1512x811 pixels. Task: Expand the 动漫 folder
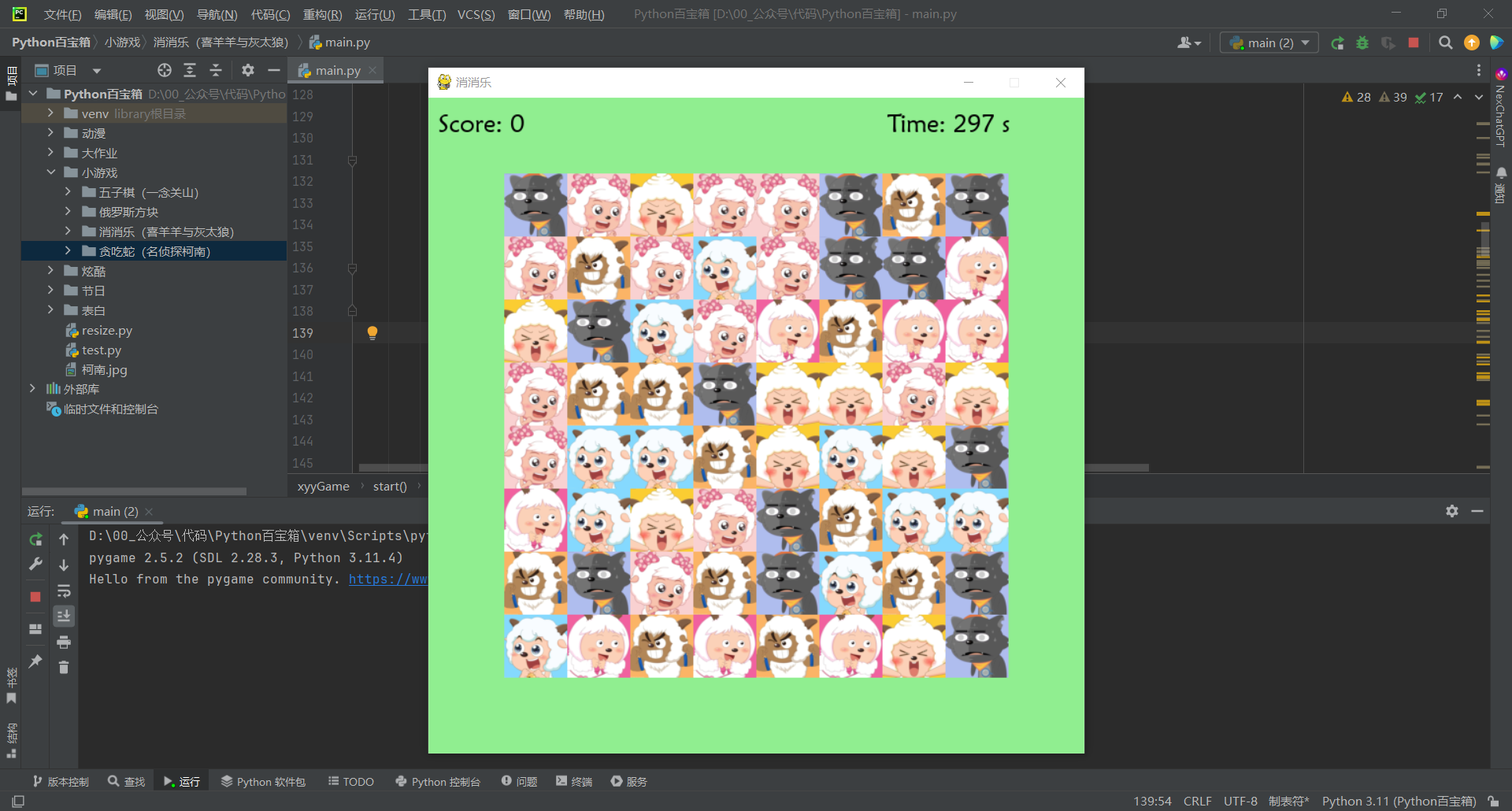50,133
